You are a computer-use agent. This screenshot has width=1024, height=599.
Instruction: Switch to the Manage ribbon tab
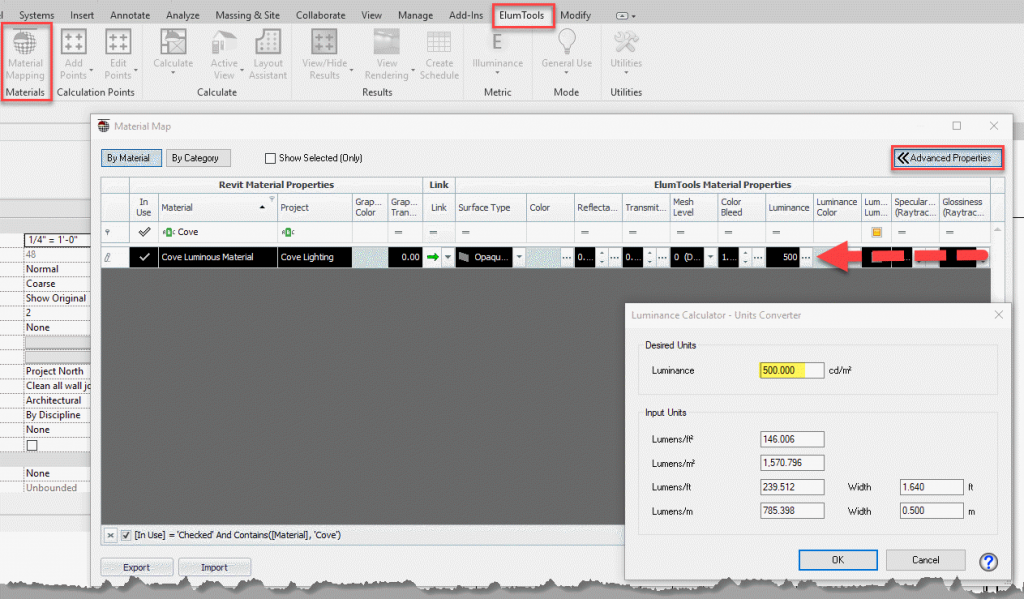click(415, 15)
